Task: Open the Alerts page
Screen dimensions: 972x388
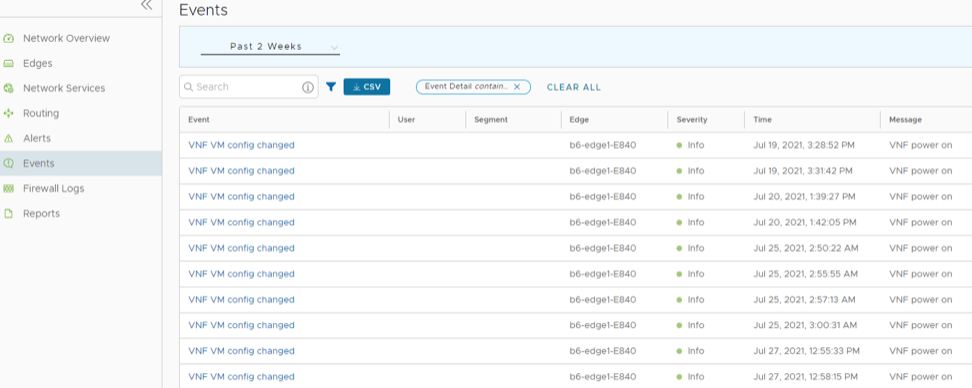Action: click(x=37, y=138)
